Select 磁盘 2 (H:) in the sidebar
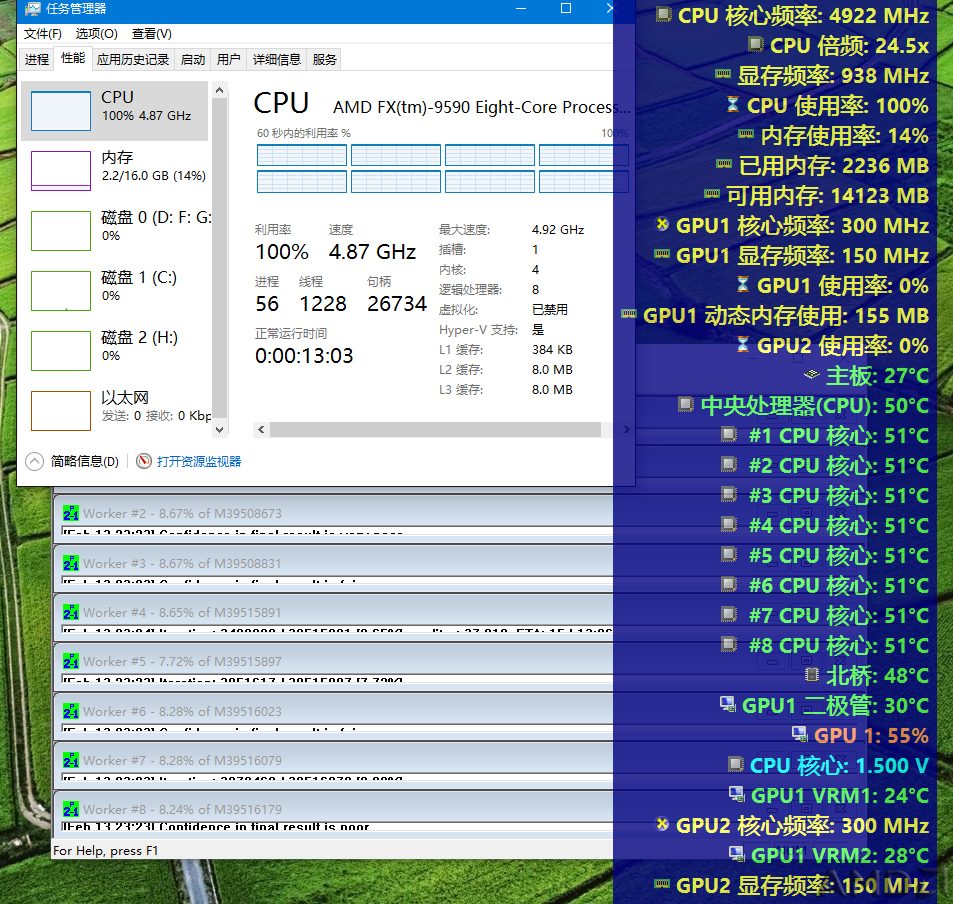The height and width of the screenshot is (904, 953). 115,351
